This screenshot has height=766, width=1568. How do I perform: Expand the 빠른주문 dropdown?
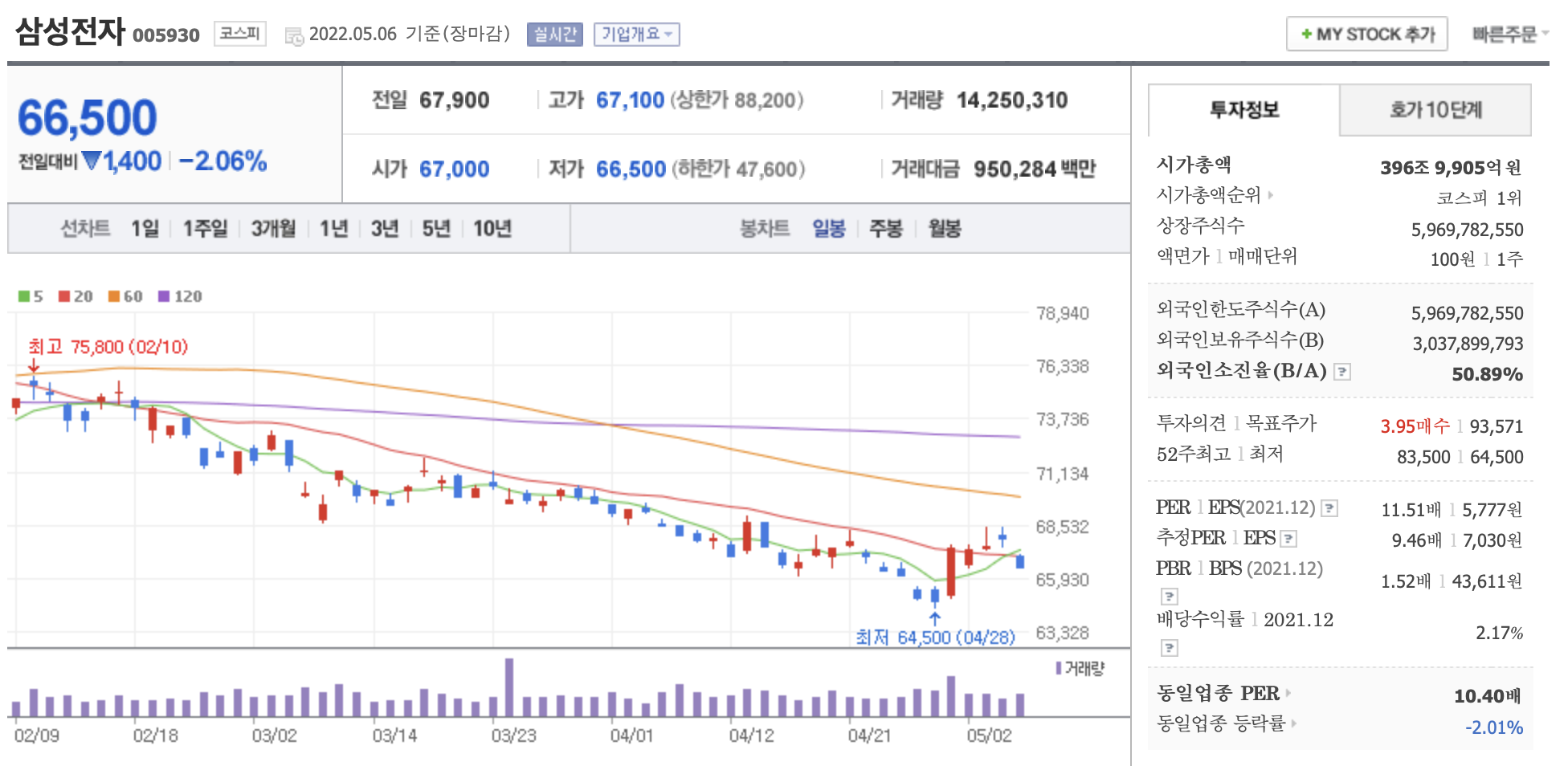tap(1510, 35)
